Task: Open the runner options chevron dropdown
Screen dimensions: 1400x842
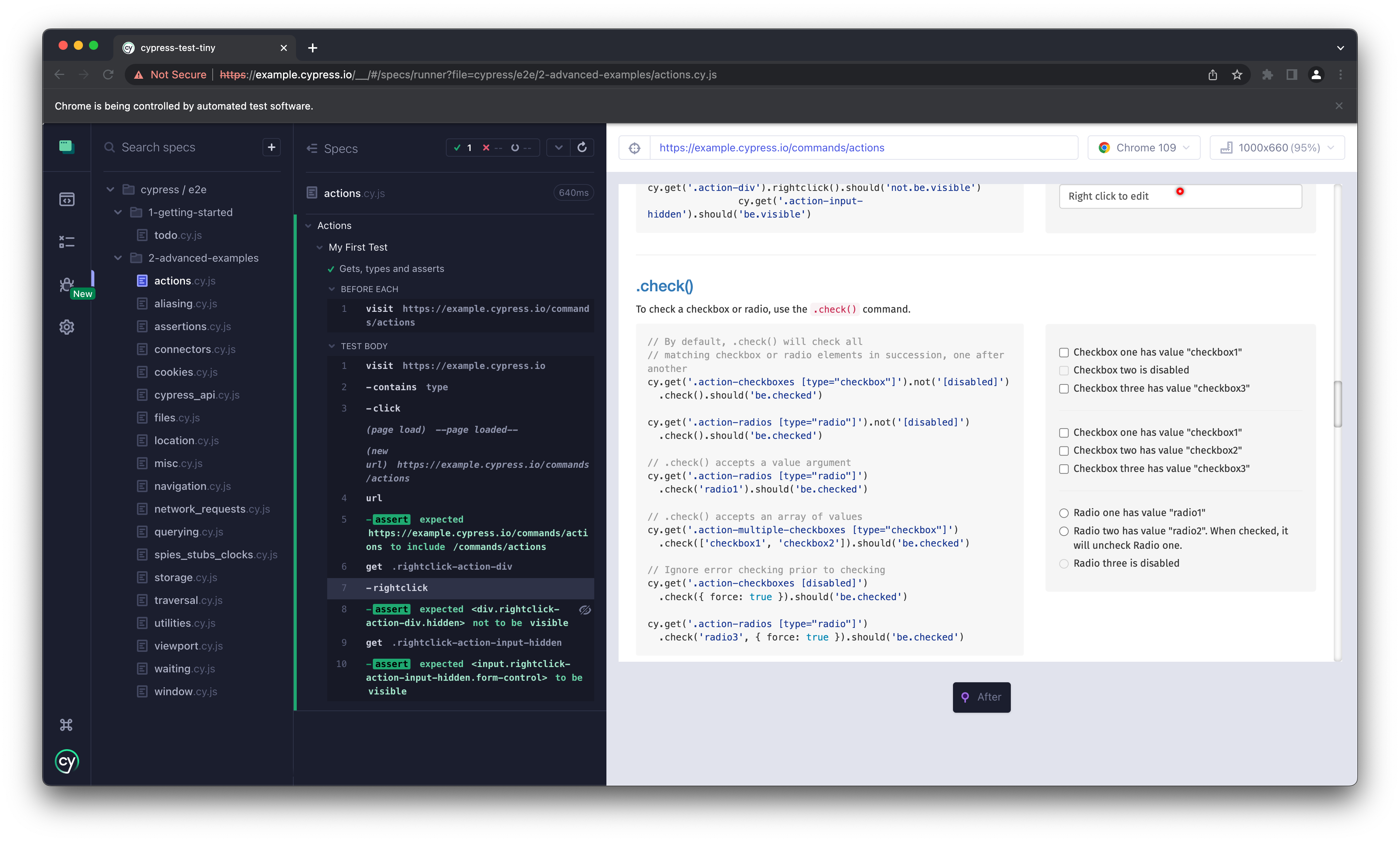Action: [x=558, y=148]
